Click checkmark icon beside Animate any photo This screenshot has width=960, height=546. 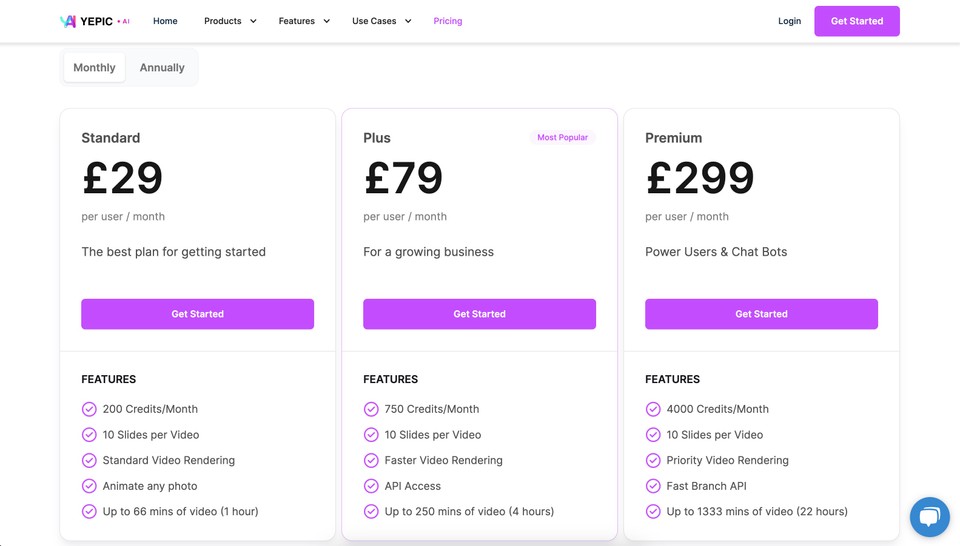pyautogui.click(x=89, y=486)
